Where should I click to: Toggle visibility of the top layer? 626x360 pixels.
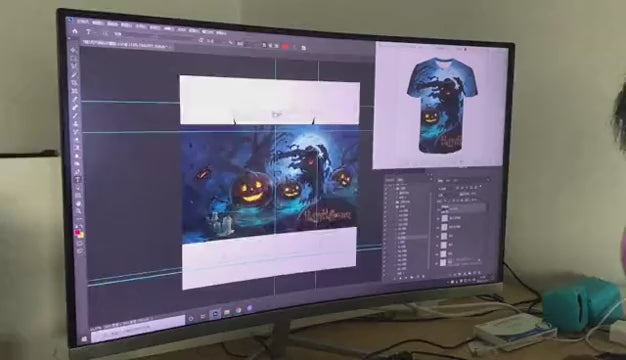click(438, 209)
